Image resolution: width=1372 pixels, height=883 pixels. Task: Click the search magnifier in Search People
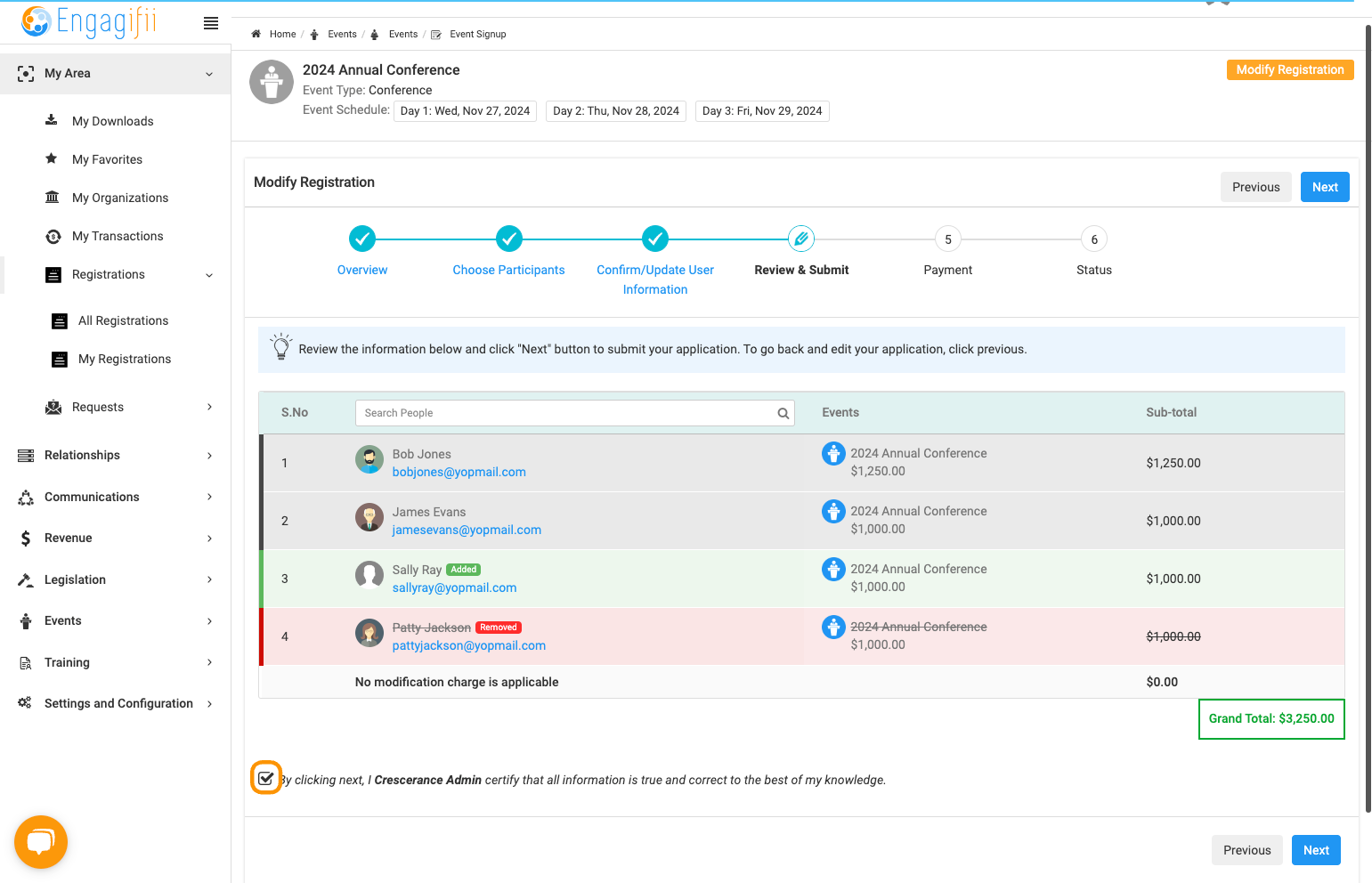click(783, 413)
